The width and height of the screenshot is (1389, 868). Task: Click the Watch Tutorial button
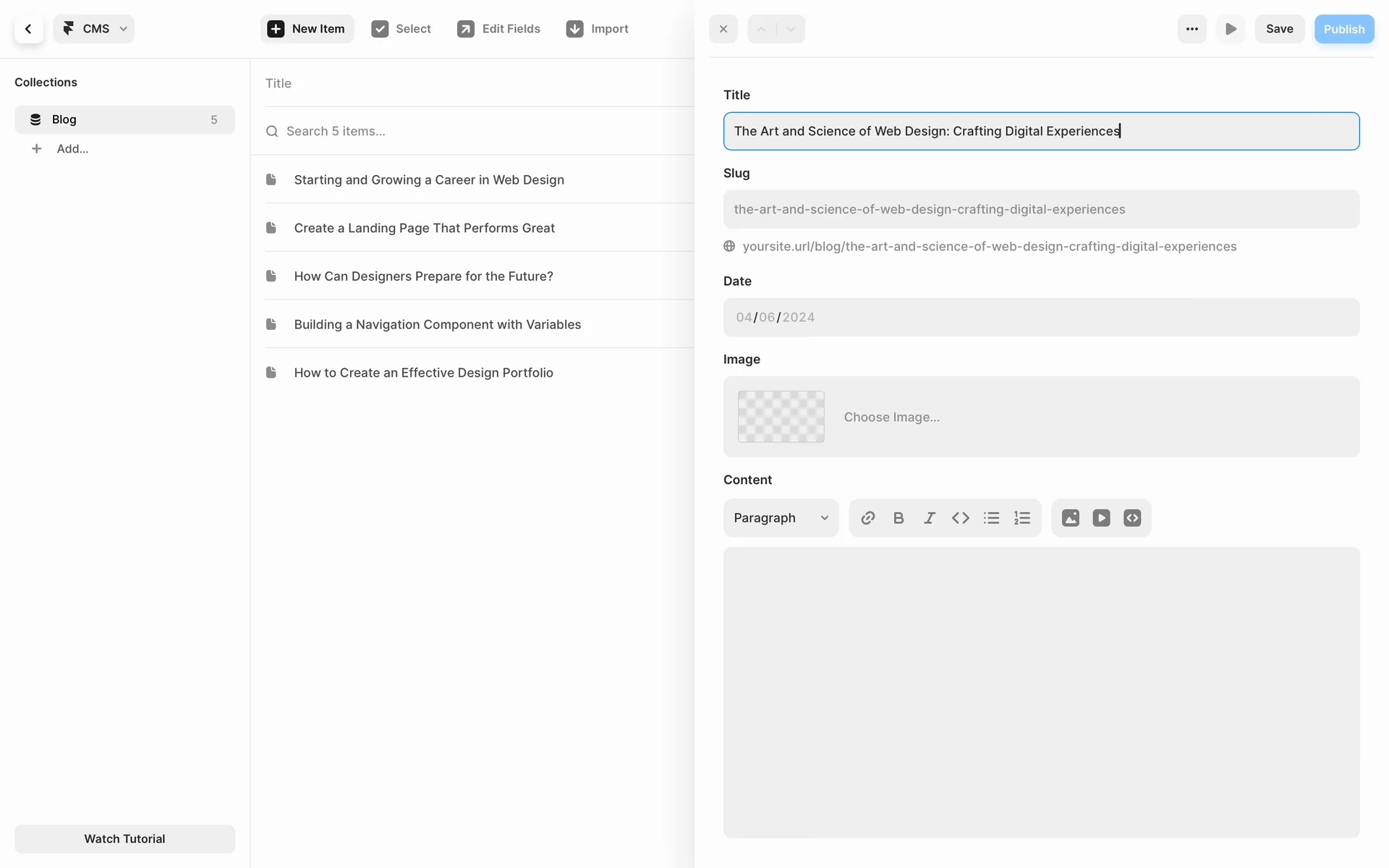(124, 839)
